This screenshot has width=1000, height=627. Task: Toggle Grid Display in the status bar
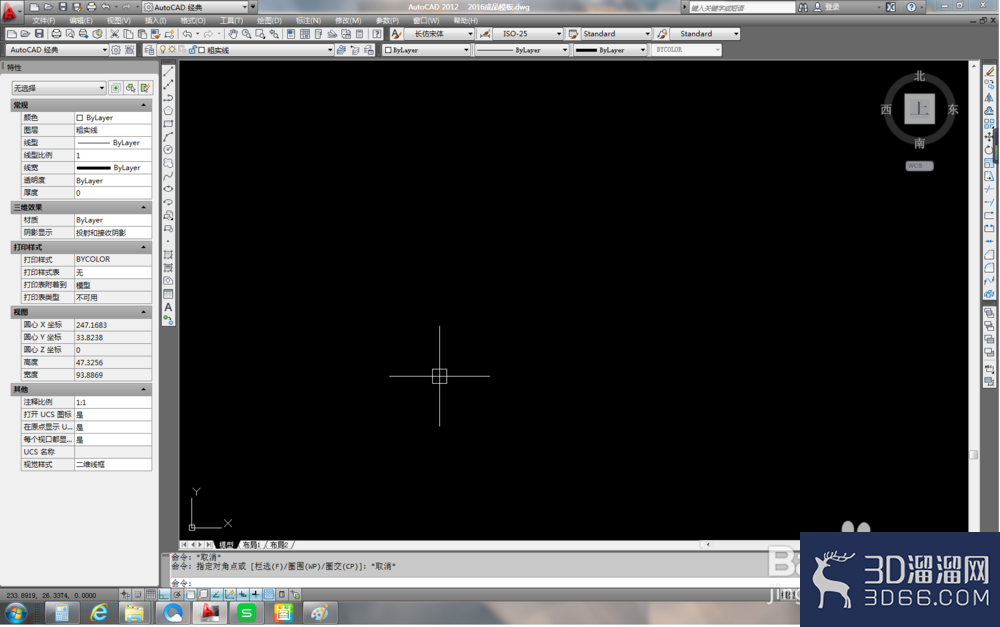pos(151,594)
